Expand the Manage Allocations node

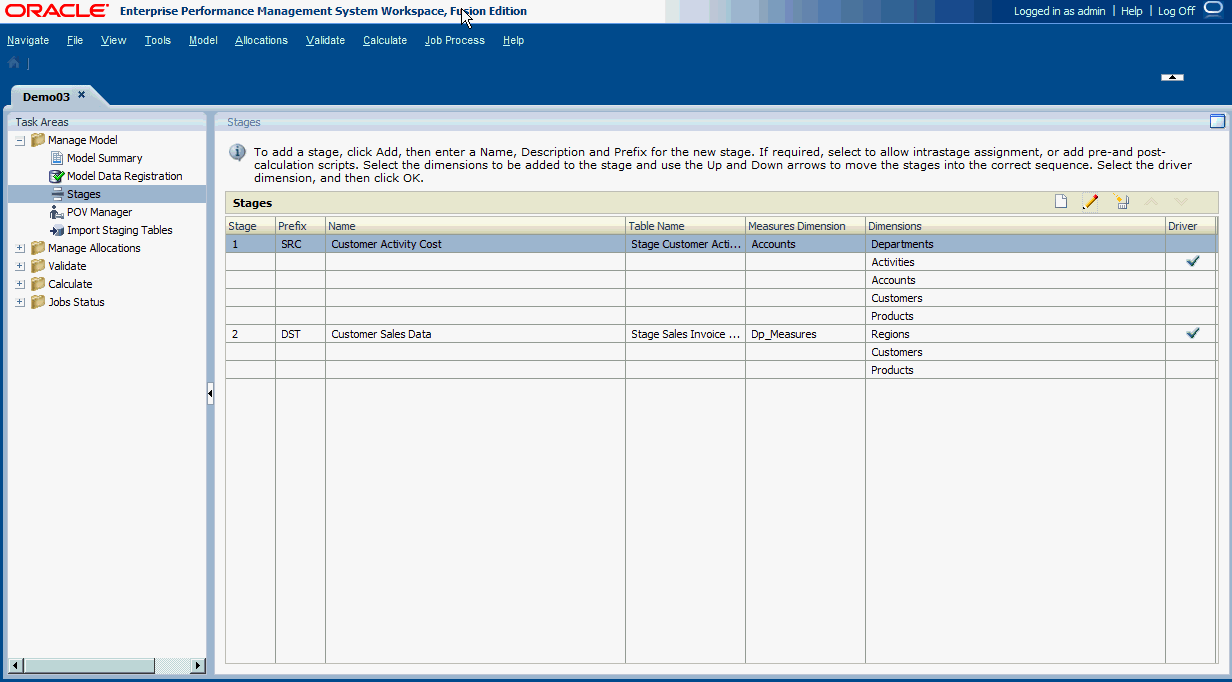[x=20, y=248]
